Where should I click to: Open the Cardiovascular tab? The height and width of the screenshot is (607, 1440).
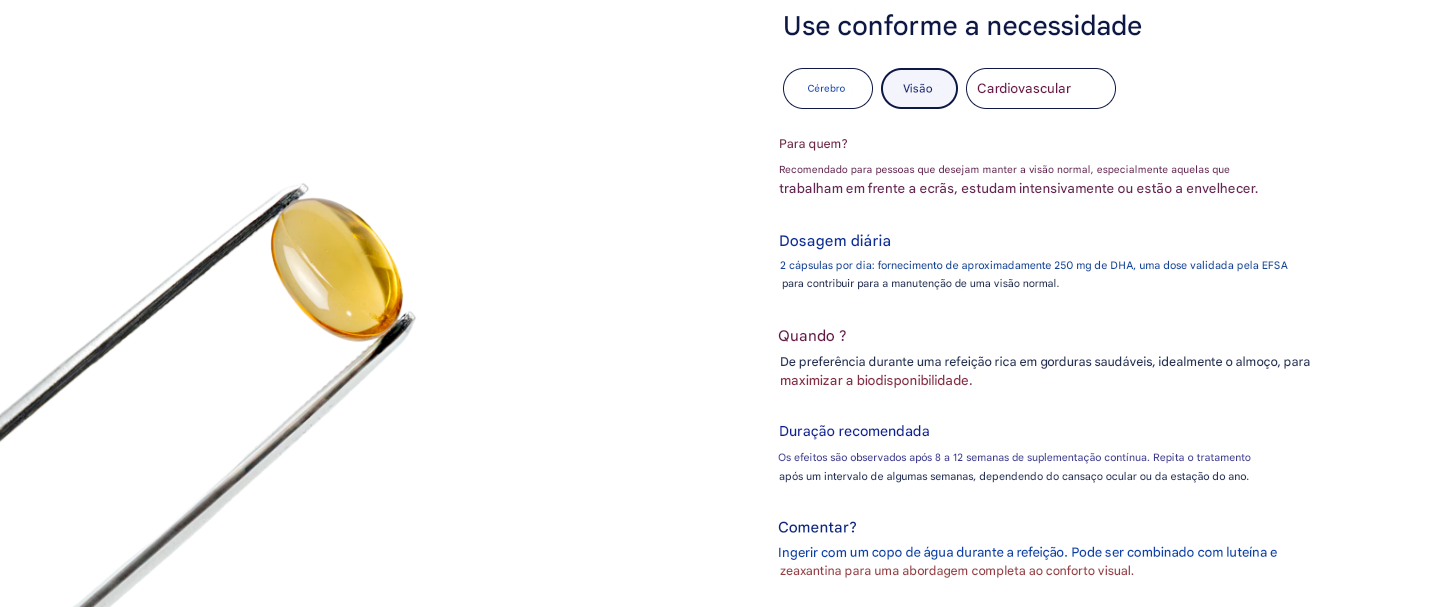(x=1040, y=89)
